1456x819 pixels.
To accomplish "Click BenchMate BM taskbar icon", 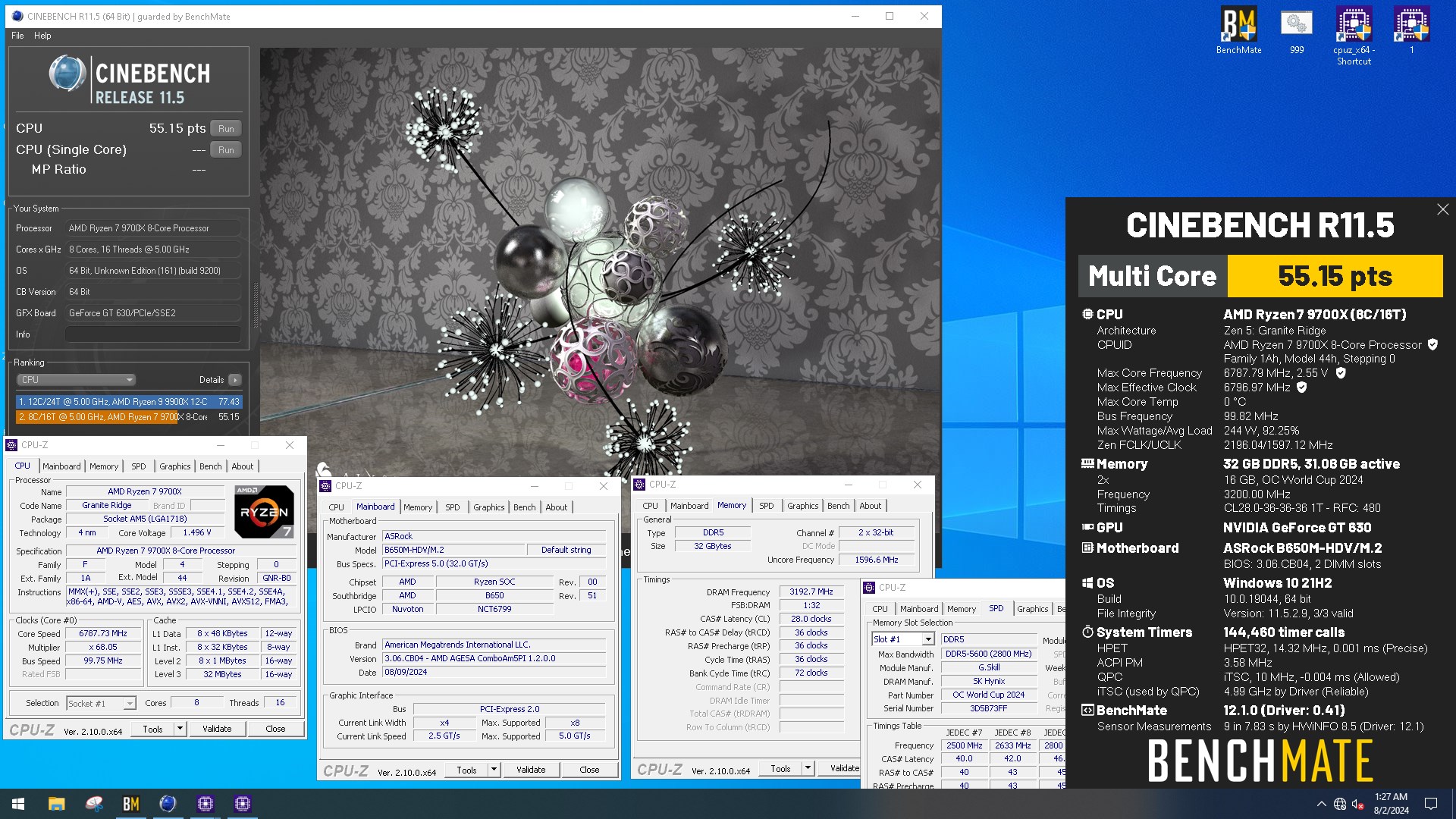I will [130, 804].
